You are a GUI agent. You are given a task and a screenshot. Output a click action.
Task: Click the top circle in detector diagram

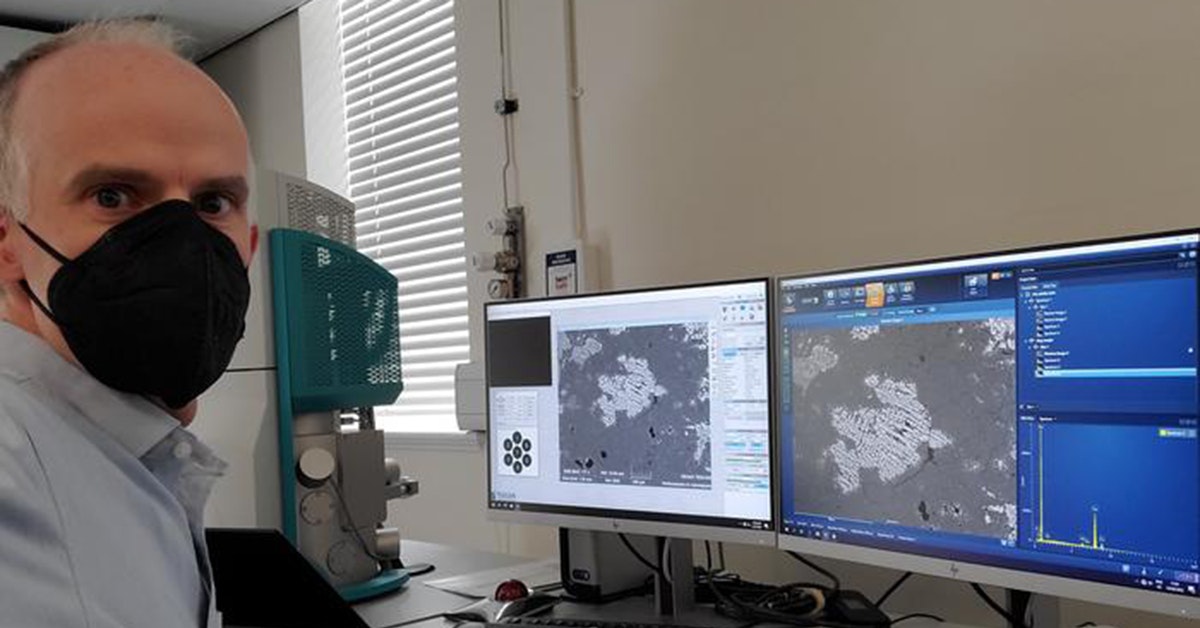pos(517,438)
